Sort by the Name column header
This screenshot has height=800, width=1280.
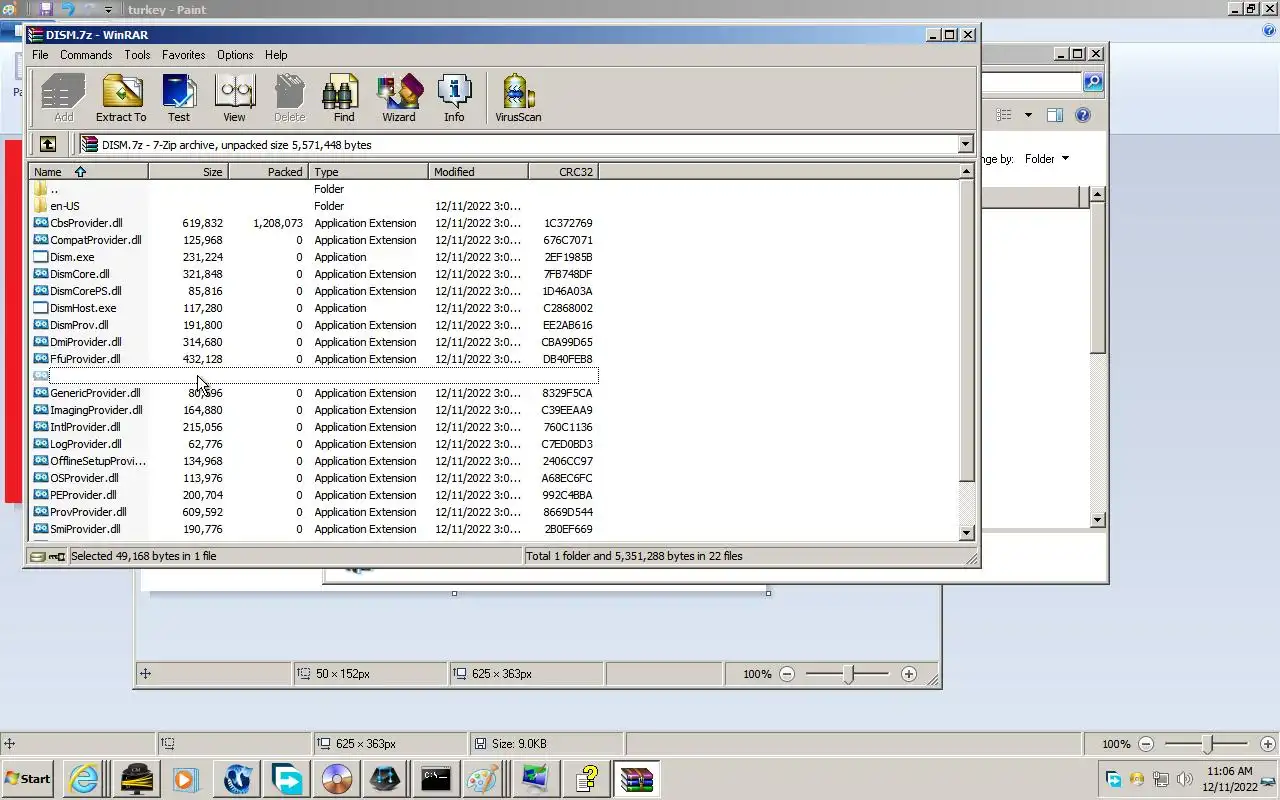(x=88, y=171)
